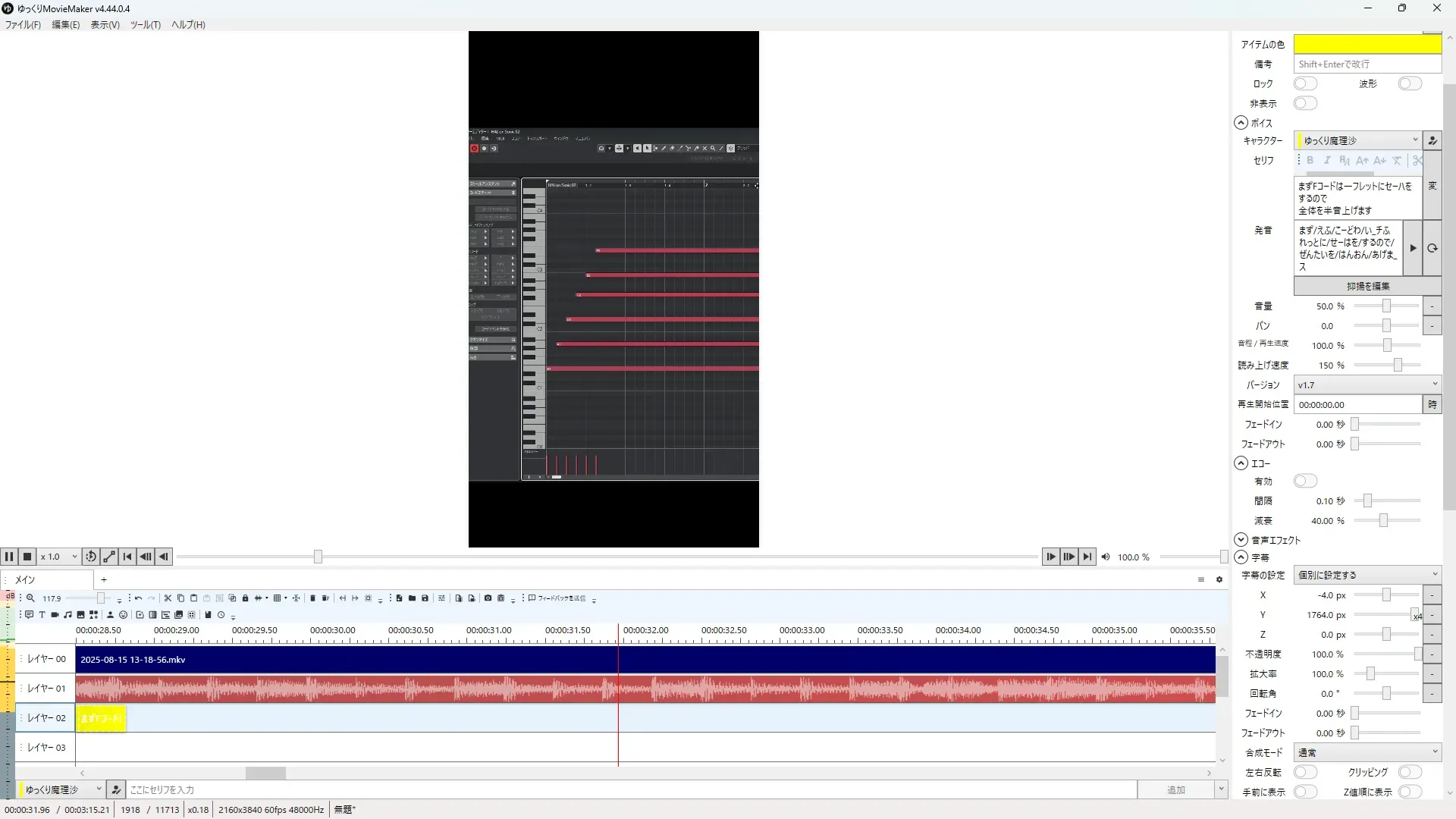
Task: Click the 抑揚を編集 button
Action: [1367, 286]
